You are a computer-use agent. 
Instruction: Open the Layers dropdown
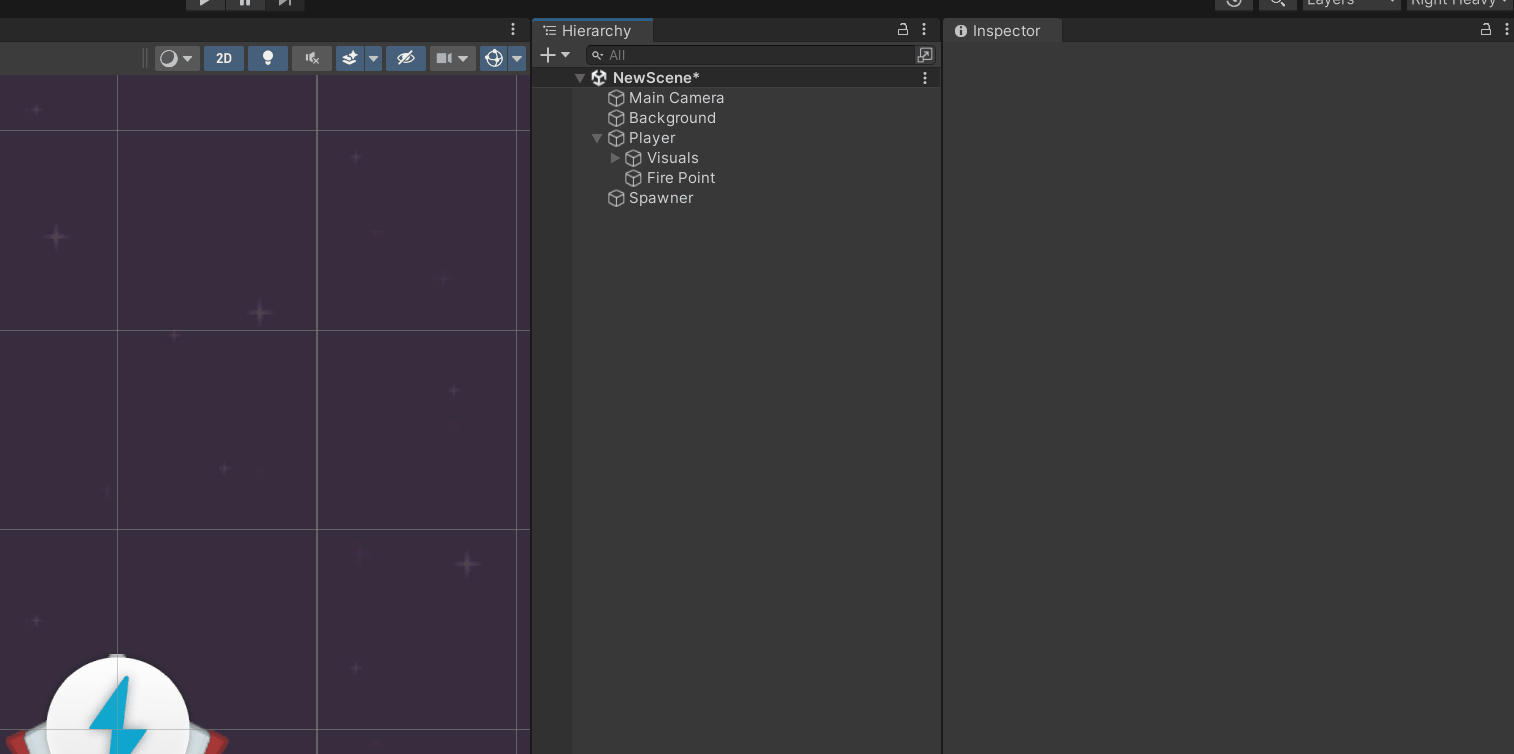coord(1352,4)
